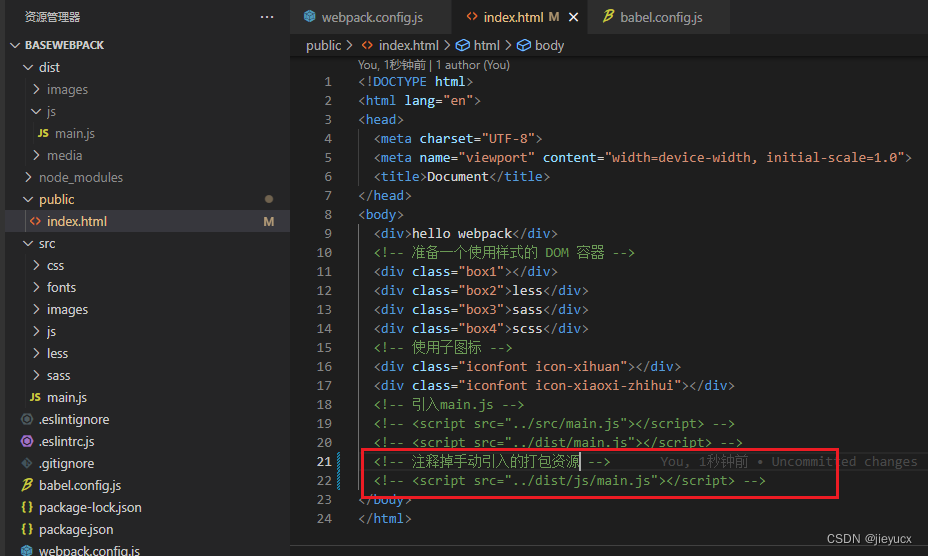Open package.json file
Screen dimensions: 928x556
tap(76, 529)
